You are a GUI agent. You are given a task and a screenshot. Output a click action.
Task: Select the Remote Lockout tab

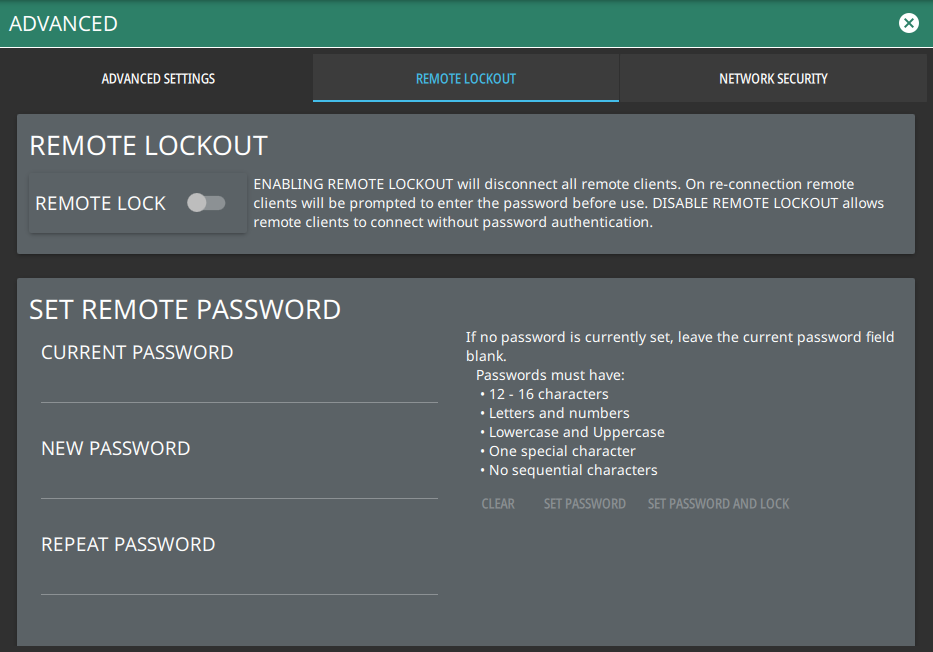[x=466, y=78]
